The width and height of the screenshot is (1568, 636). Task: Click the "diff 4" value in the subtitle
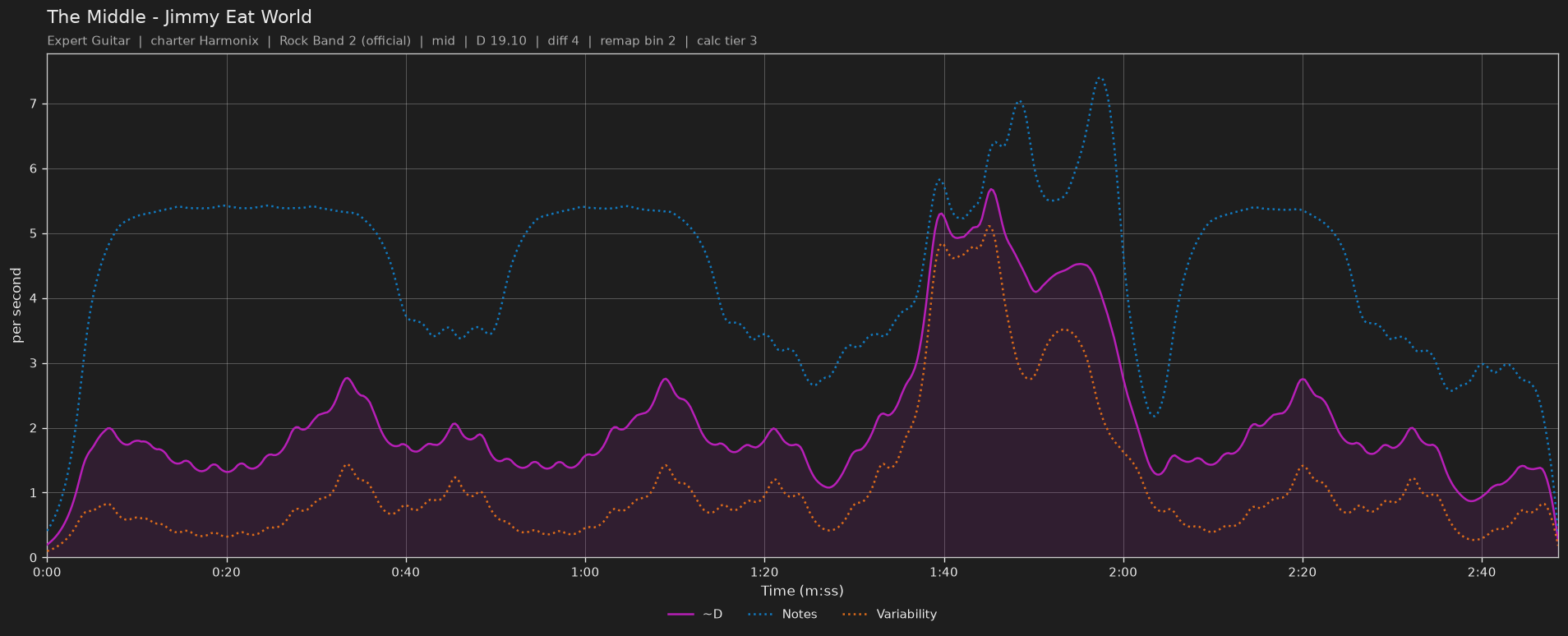[x=563, y=41]
